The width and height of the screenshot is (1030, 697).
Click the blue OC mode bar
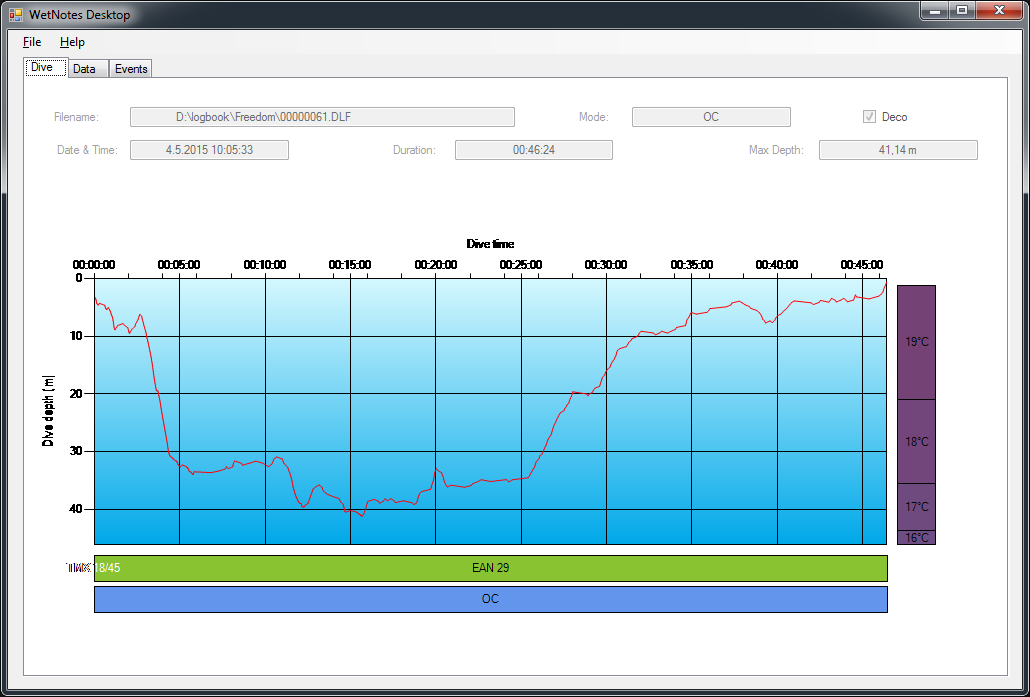click(490, 599)
